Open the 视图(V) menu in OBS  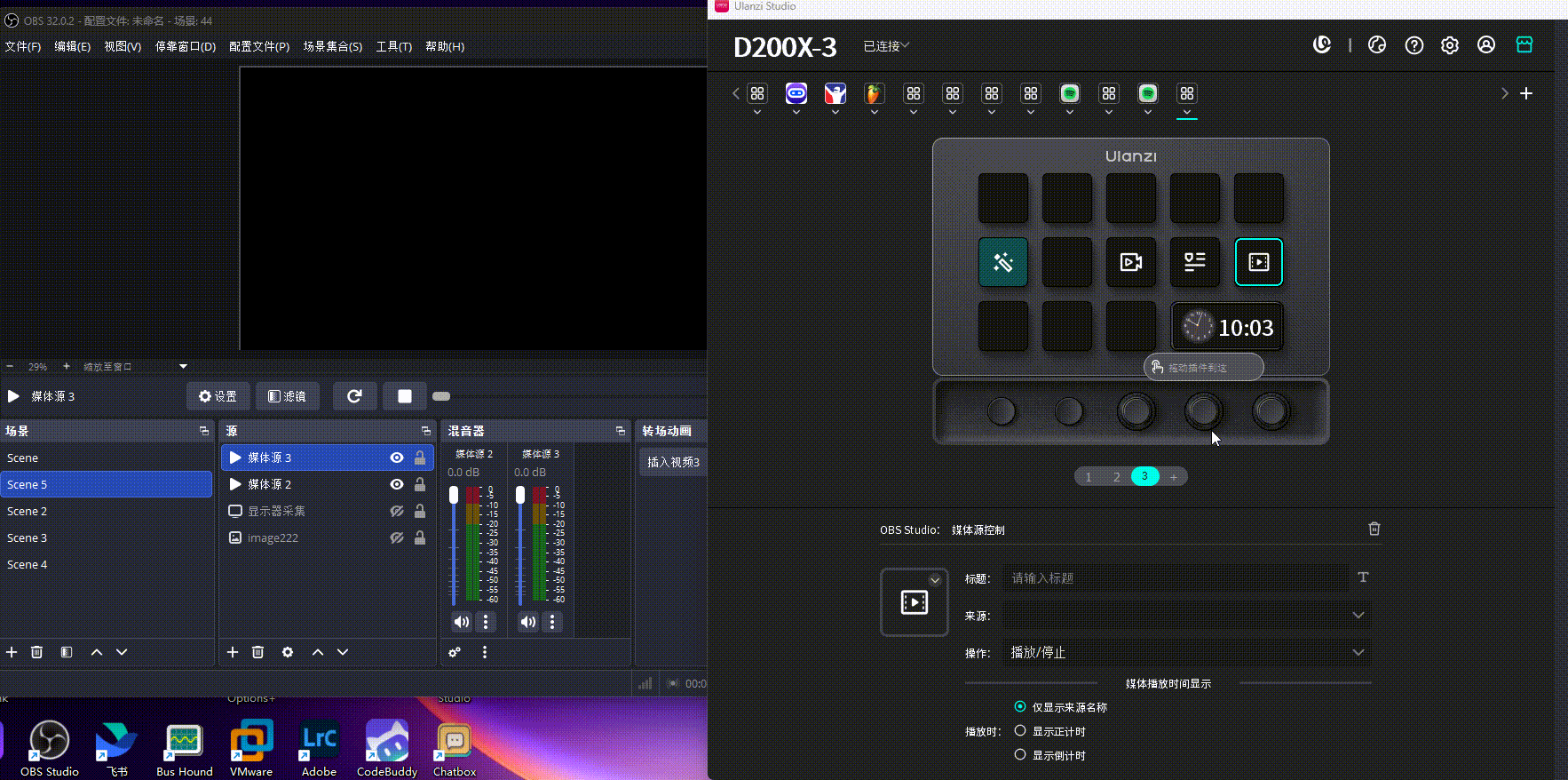pos(123,46)
